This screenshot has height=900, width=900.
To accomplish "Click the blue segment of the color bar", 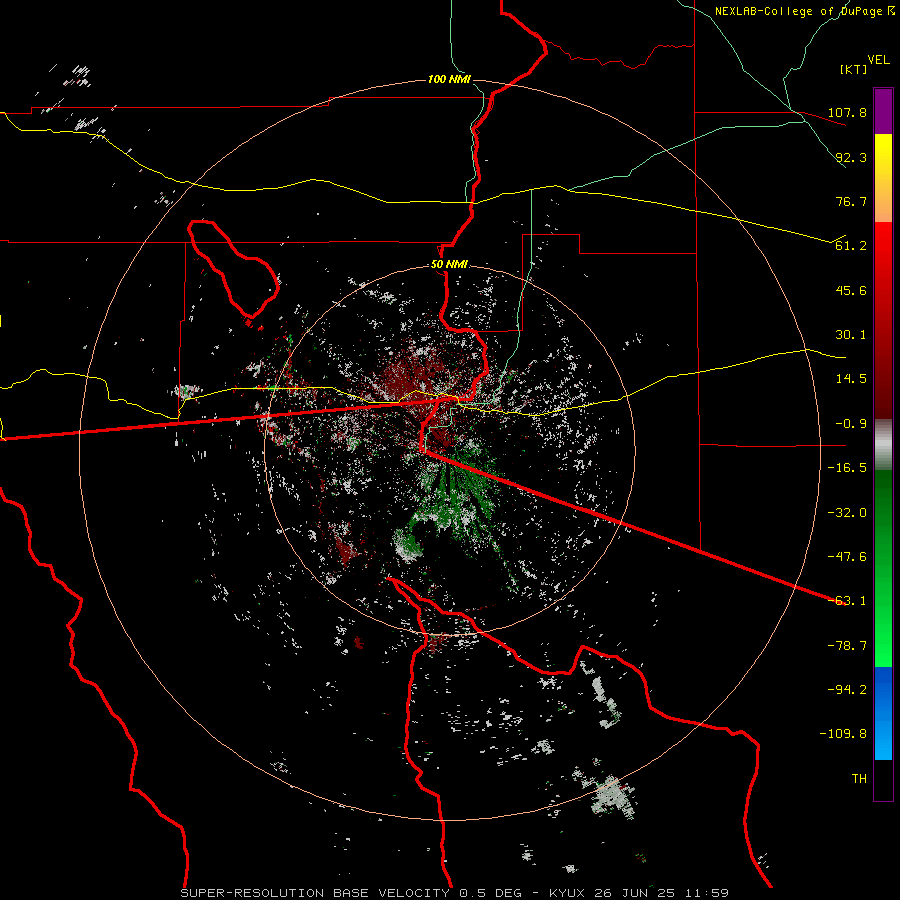I will 883,713.
